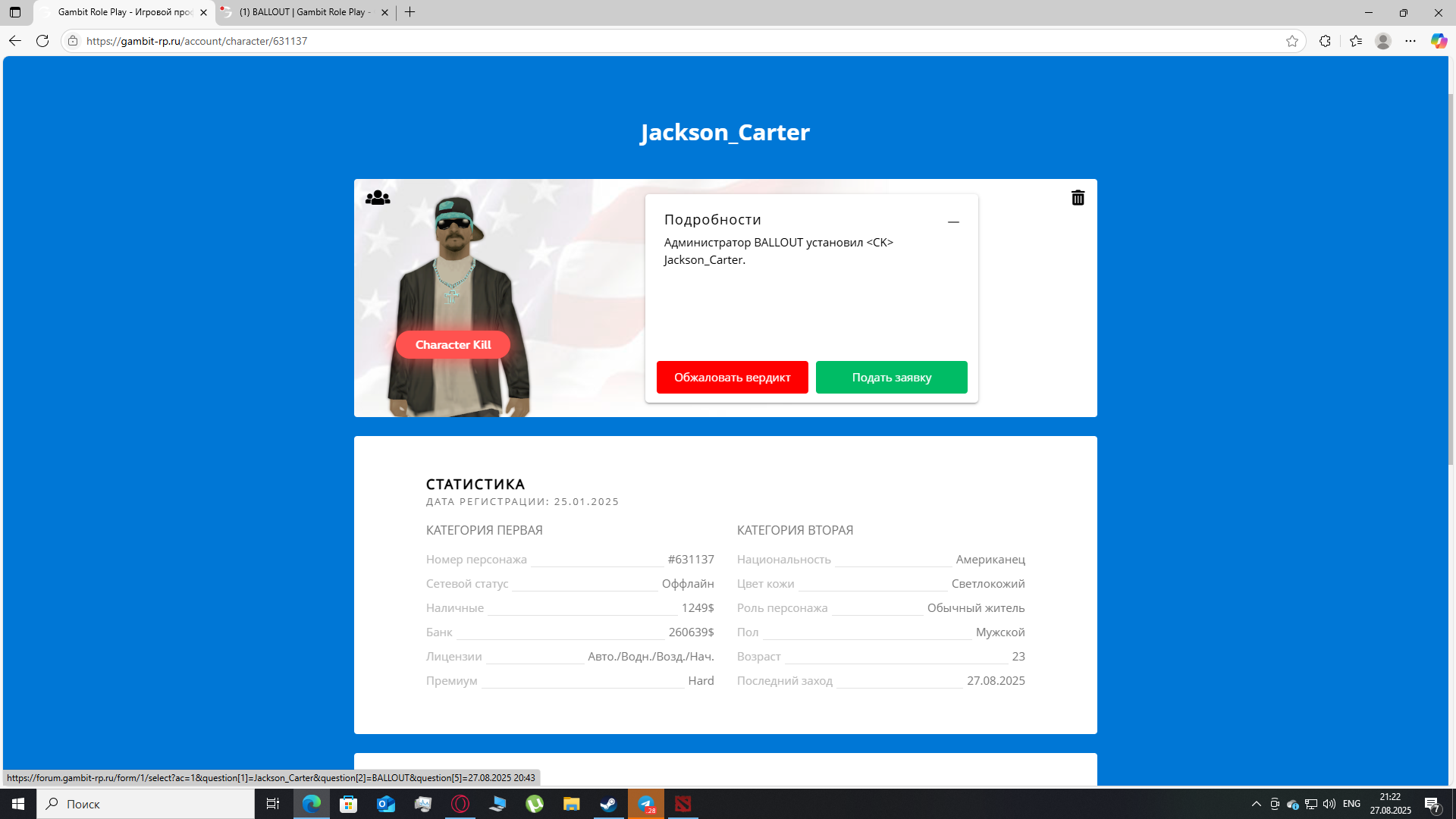Open a new browser tab
The width and height of the screenshot is (1456, 819).
click(x=410, y=12)
